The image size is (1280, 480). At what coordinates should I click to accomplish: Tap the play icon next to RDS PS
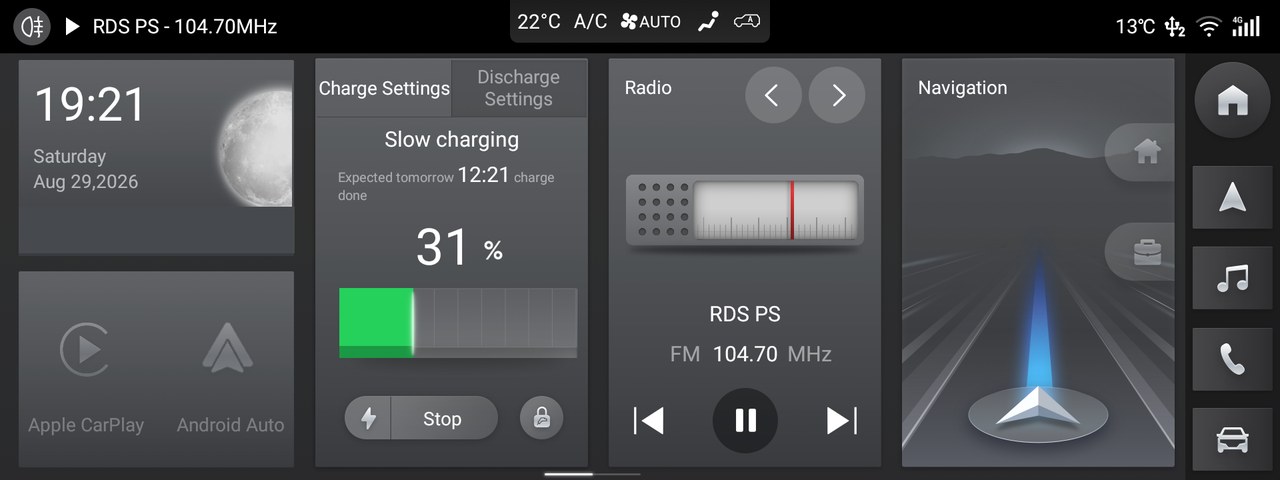[x=72, y=26]
